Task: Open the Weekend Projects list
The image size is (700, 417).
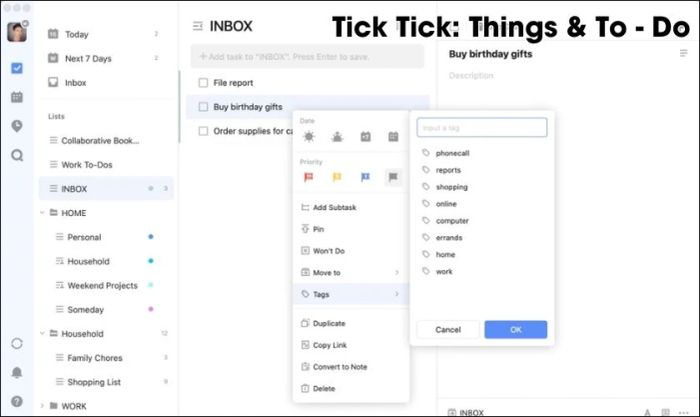Action: tap(106, 285)
